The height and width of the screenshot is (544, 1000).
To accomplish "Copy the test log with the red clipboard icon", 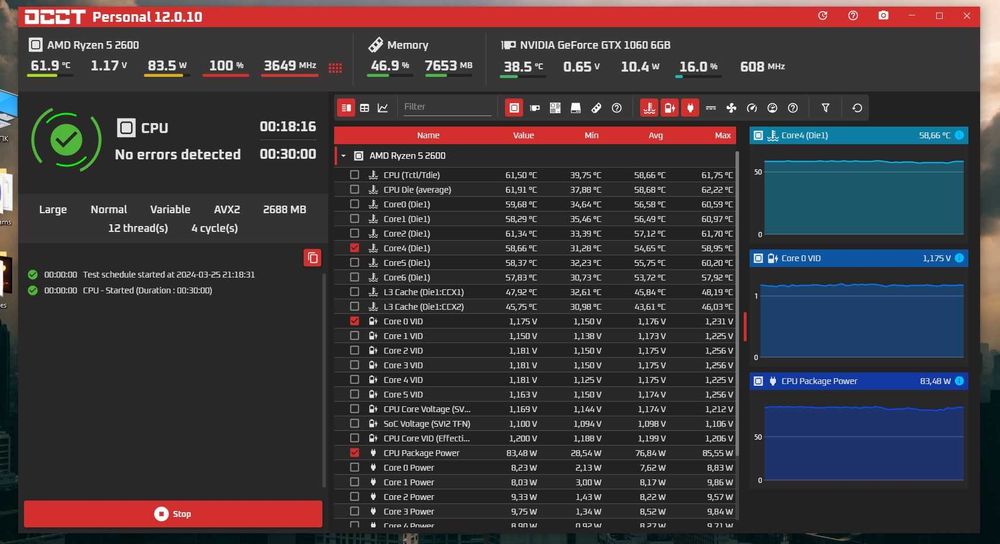I will point(312,258).
